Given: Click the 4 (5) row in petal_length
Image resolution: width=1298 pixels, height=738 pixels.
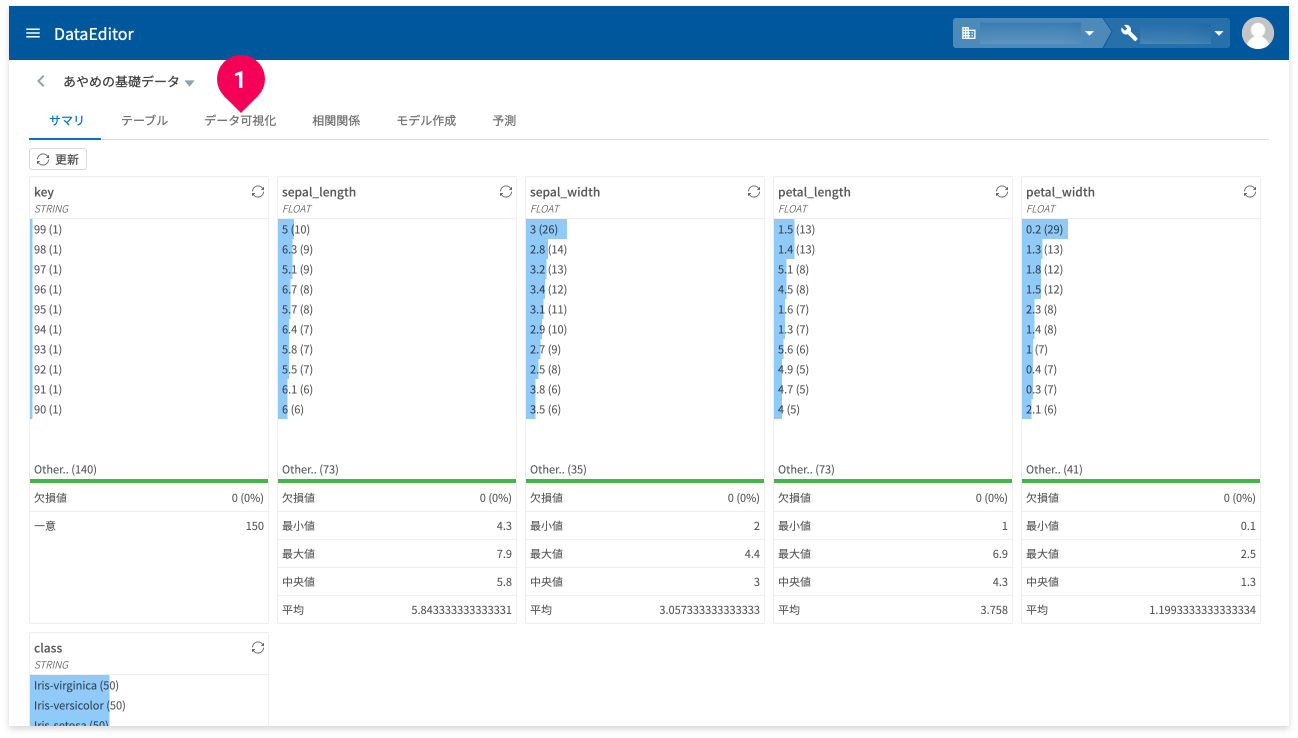Looking at the screenshot, I should point(892,409).
